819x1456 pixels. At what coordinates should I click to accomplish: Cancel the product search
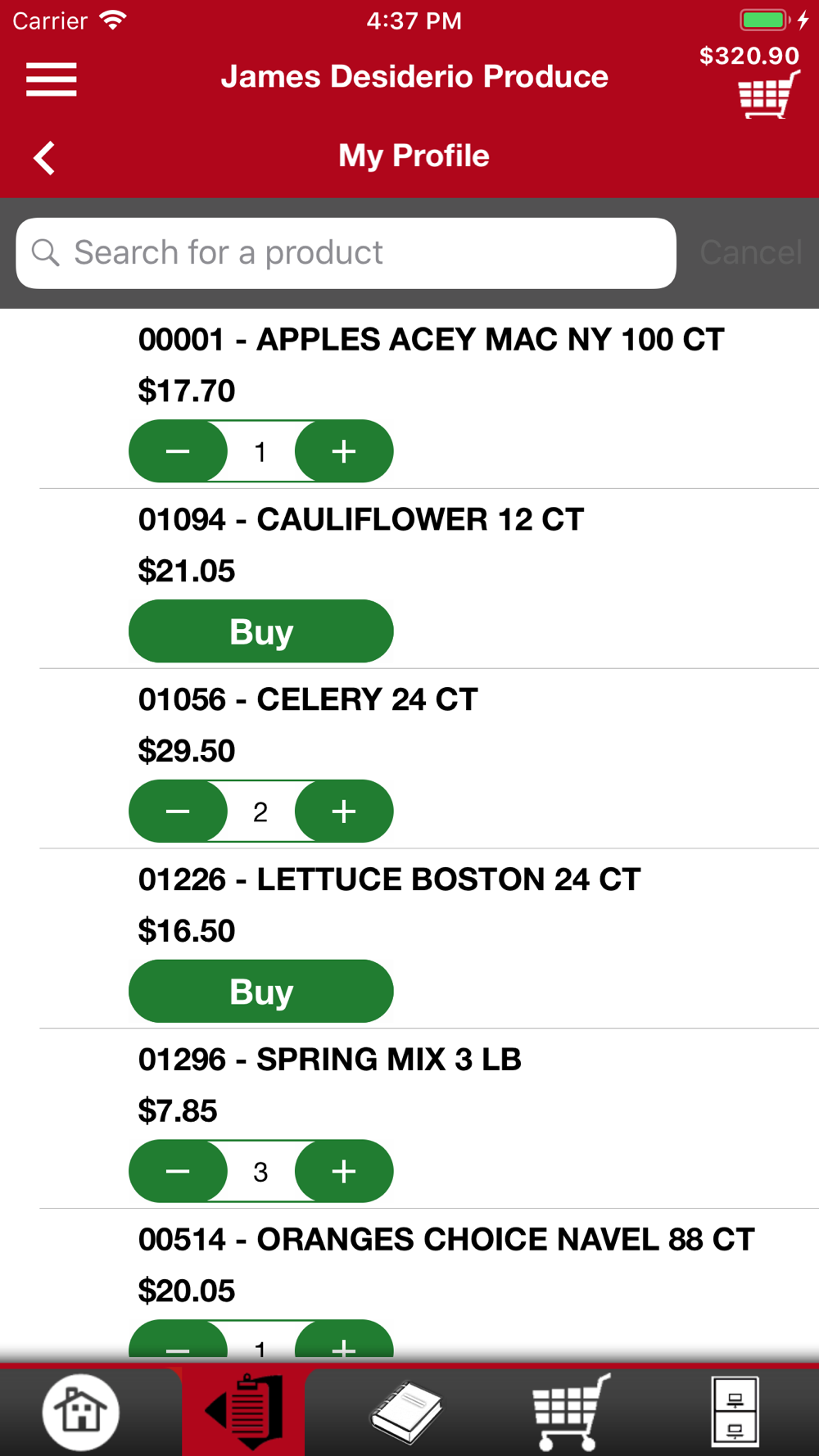[750, 253]
